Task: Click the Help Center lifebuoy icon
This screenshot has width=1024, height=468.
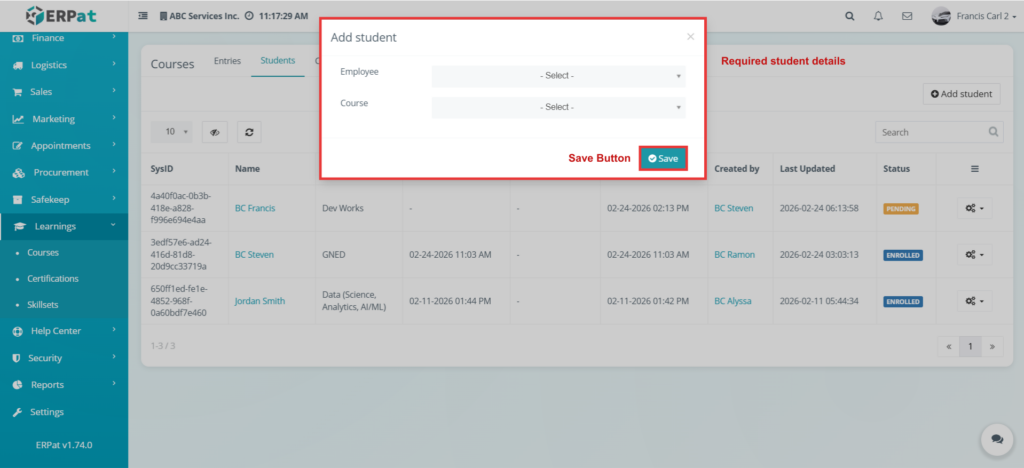Action: [x=18, y=331]
